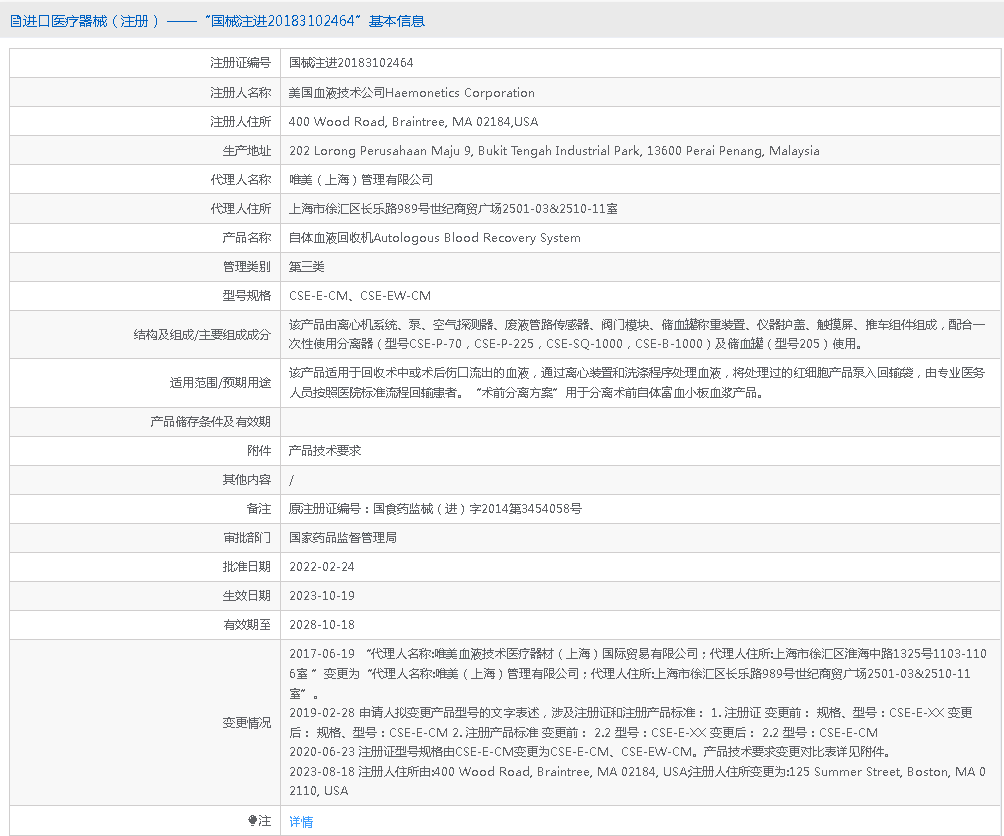Click the agent address on 长乐路989号
The height and width of the screenshot is (836, 1004).
453,209
